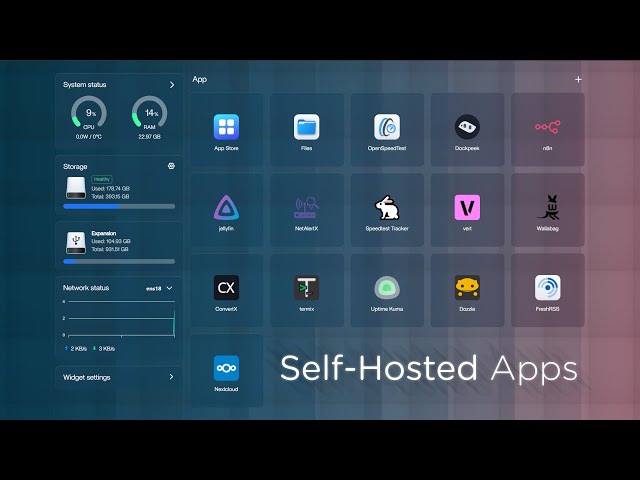Open the App Store app
The image size is (640, 480).
(x=226, y=129)
